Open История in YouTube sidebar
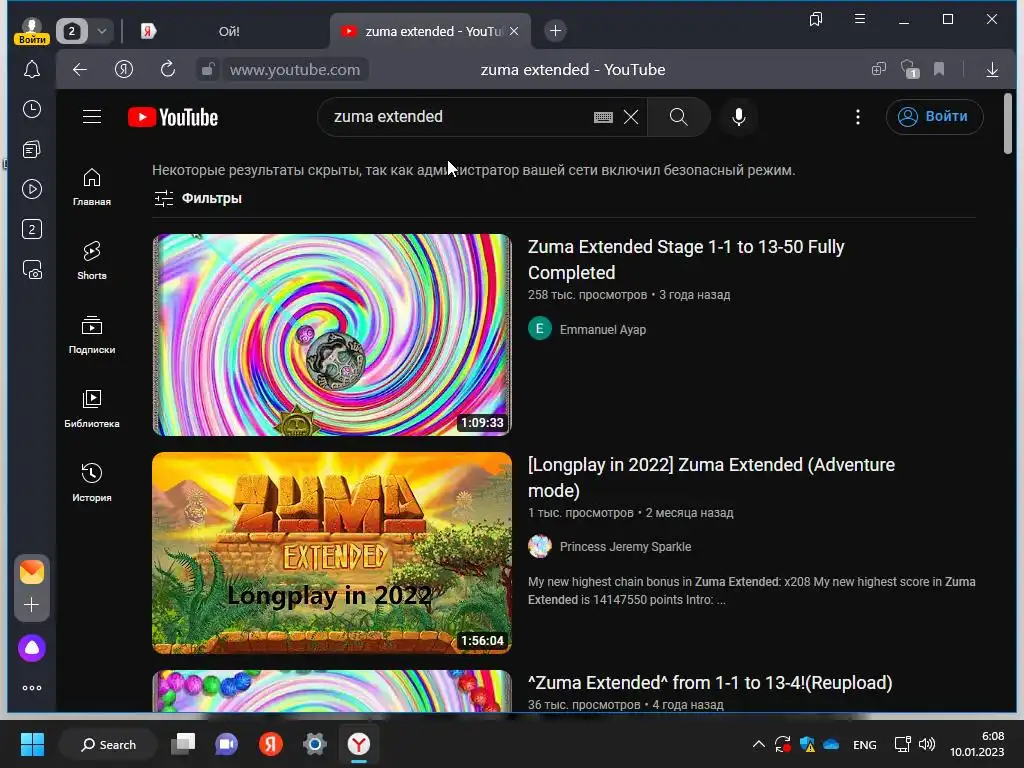This screenshot has width=1024, height=768. tap(91, 482)
